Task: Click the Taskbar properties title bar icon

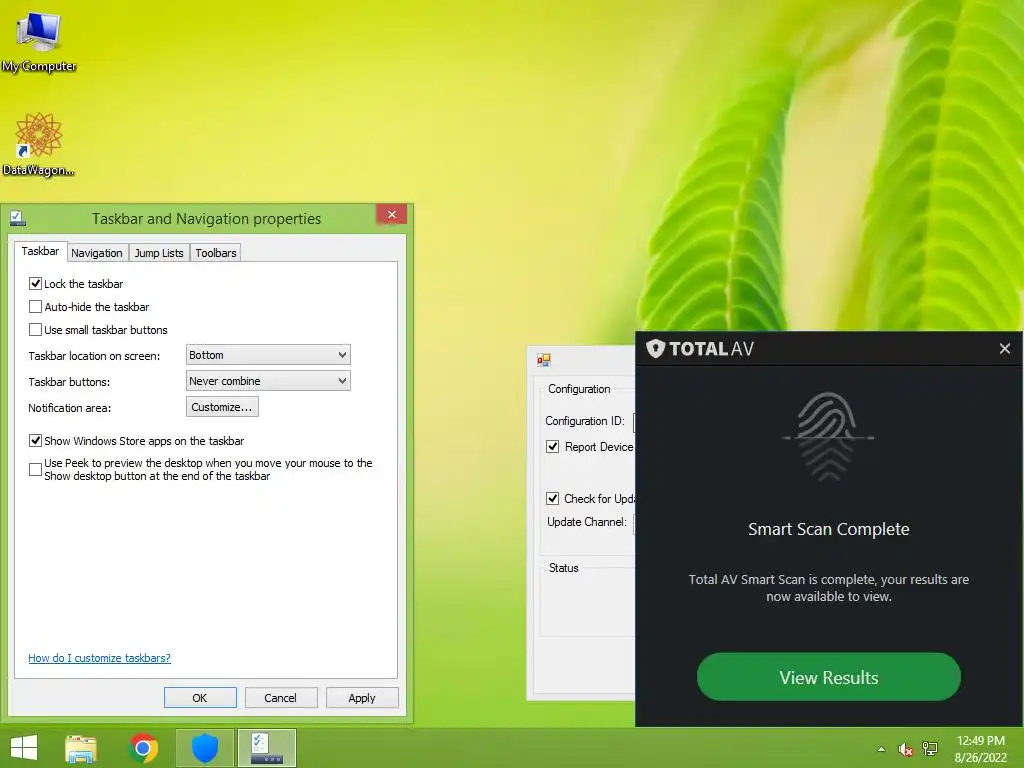Action: coord(18,218)
